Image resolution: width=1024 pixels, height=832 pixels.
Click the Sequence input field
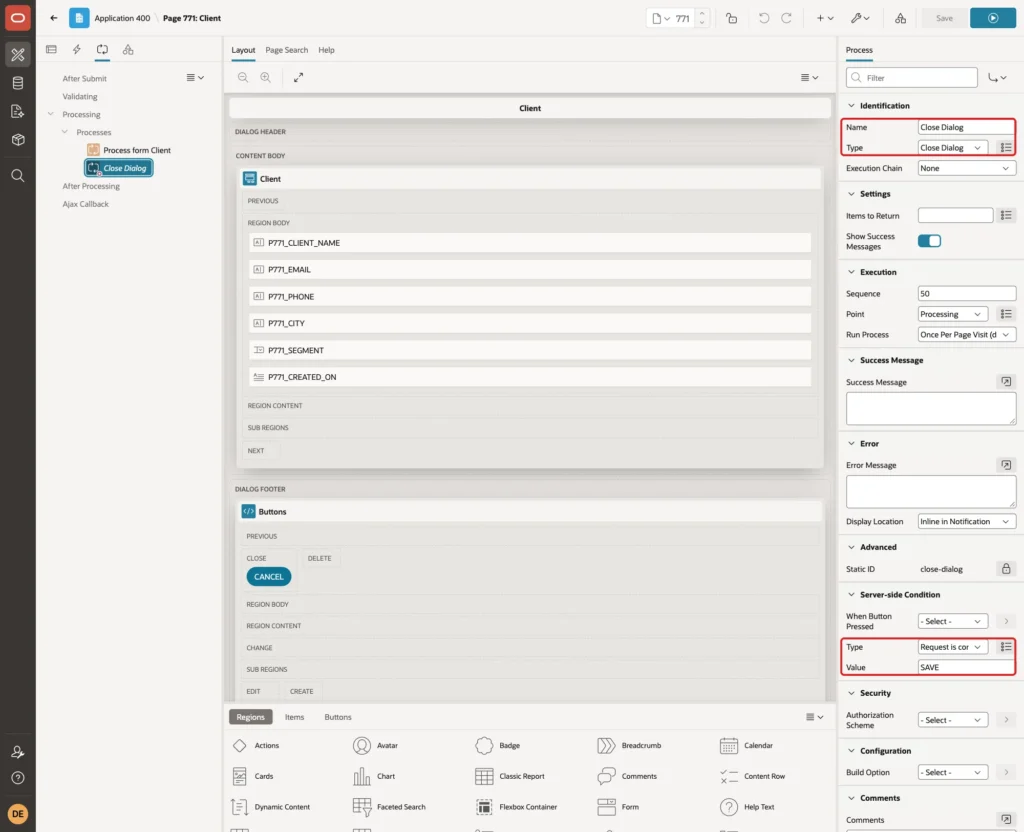point(967,294)
